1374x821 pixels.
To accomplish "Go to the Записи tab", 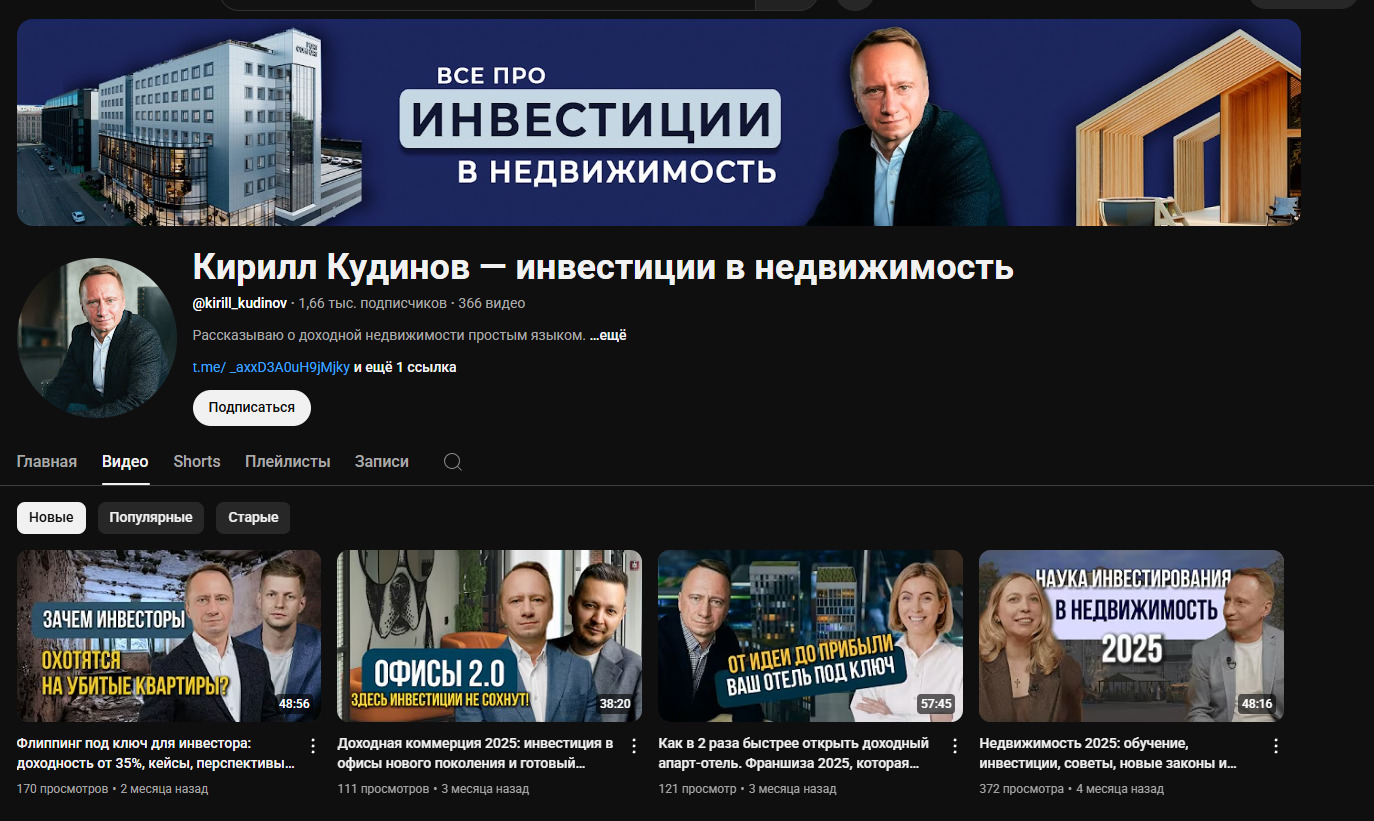I will point(382,462).
